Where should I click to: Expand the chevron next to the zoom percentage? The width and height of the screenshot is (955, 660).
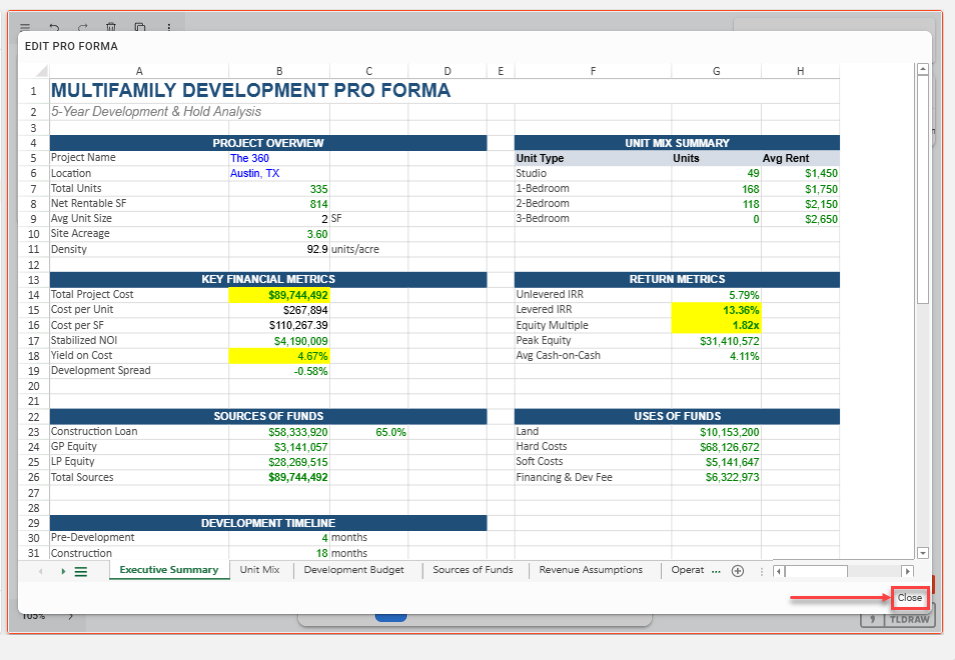coord(71,616)
